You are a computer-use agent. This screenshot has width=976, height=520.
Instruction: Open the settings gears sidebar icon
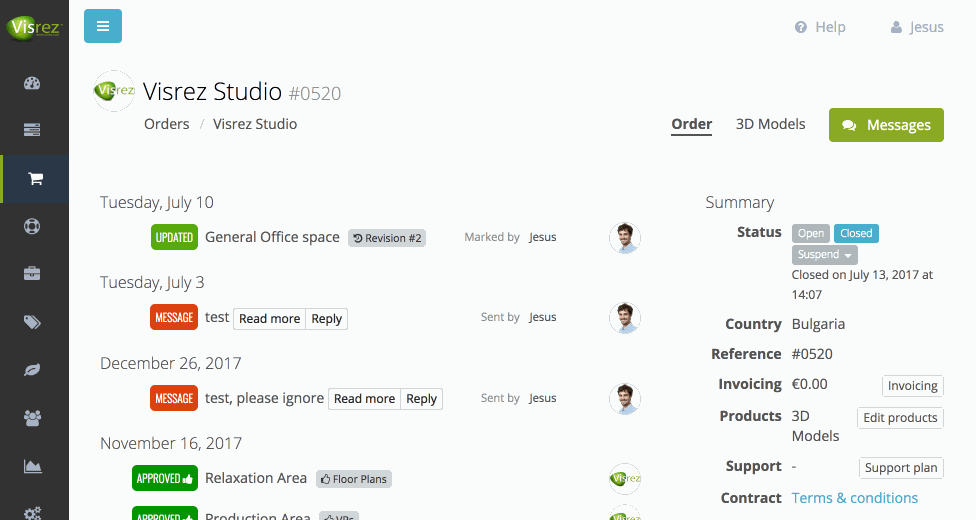pyautogui.click(x=32, y=513)
